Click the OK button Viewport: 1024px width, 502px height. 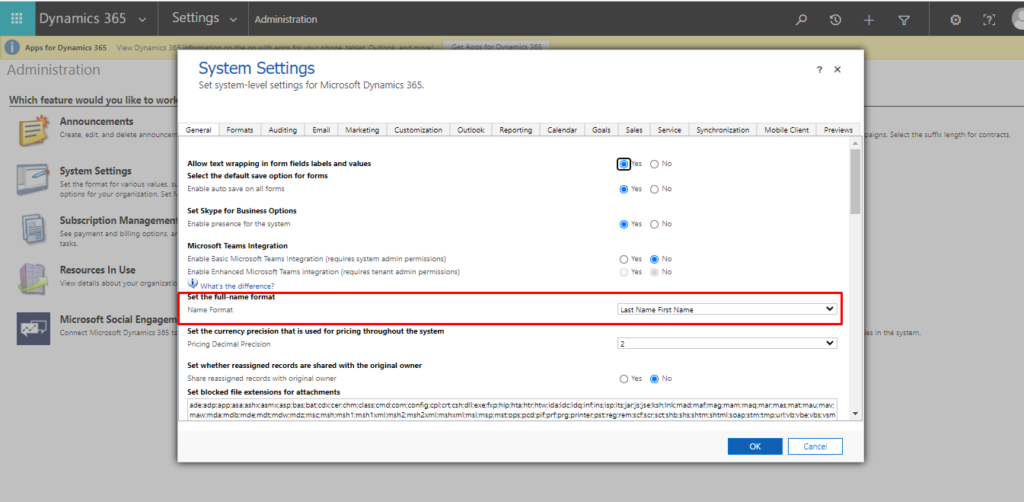click(x=755, y=447)
